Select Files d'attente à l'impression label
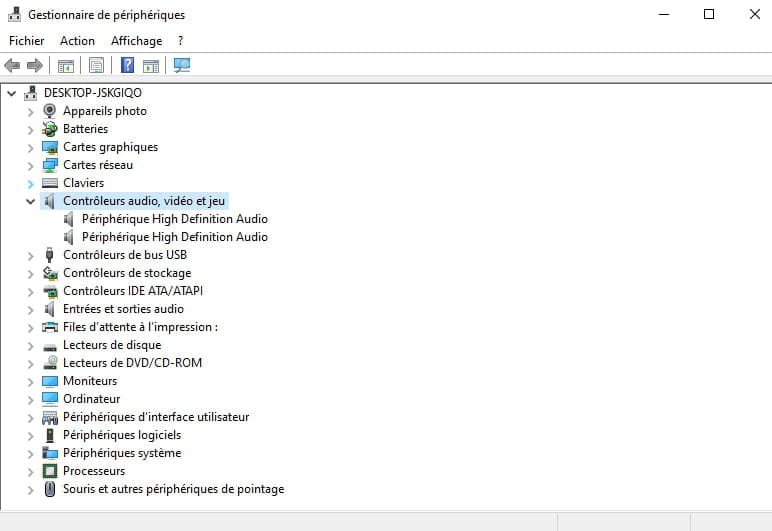This screenshot has height=531, width=772. click(x=140, y=327)
